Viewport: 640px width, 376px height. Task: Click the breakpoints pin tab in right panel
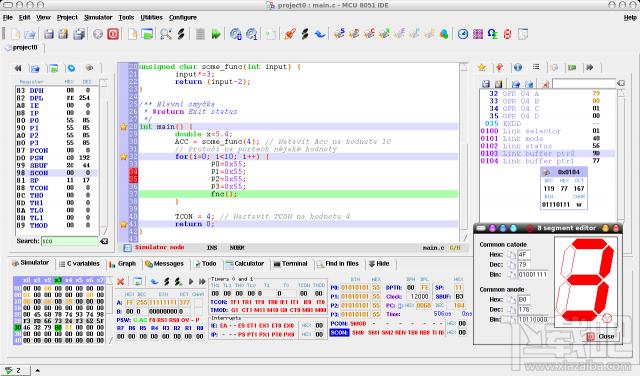tap(499, 67)
